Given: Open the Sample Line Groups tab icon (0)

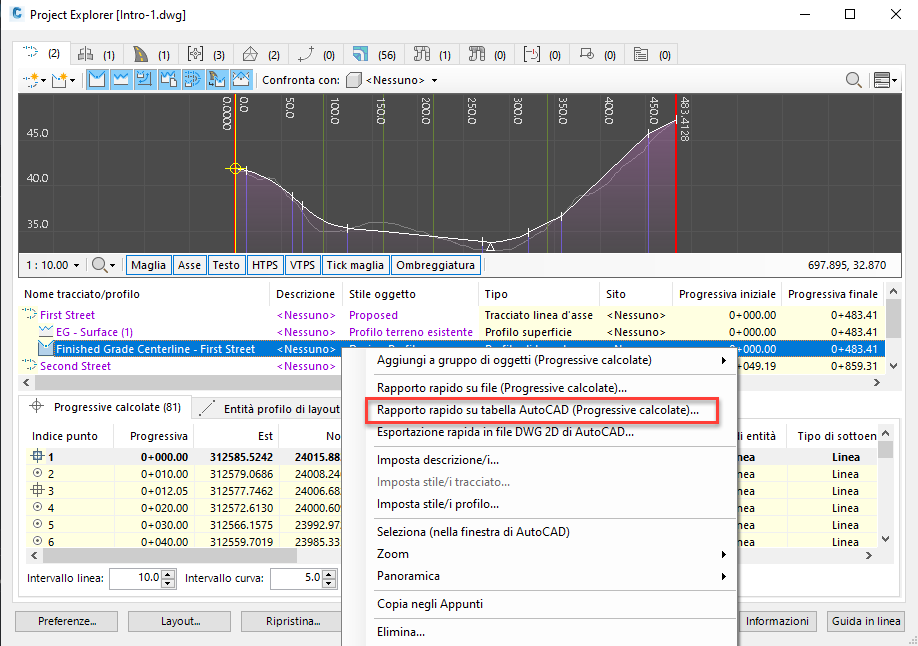Looking at the screenshot, I should (x=542, y=54).
